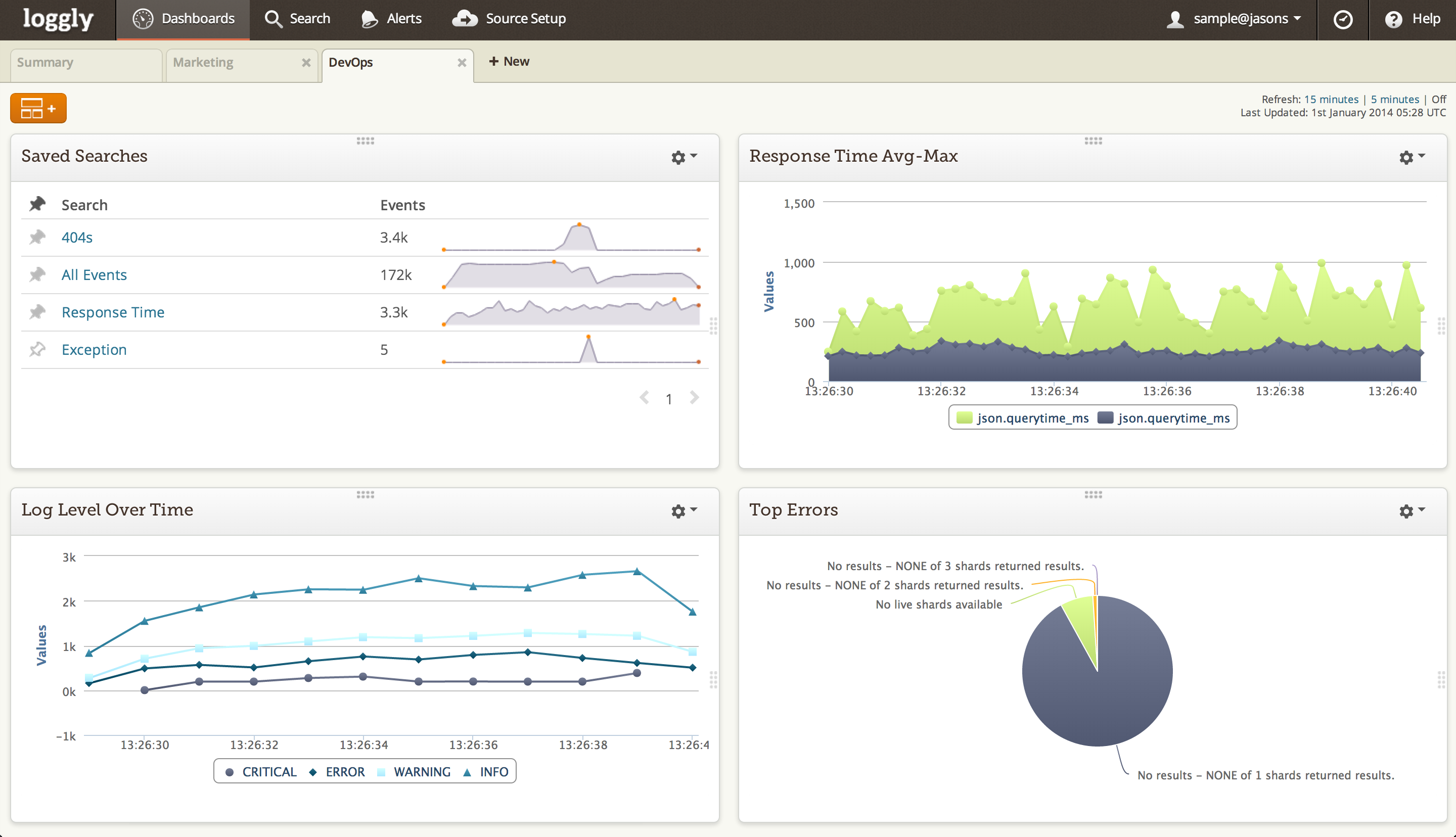This screenshot has height=837, width=1456.
Task: Set refresh to 5 minutes
Action: coord(1394,100)
